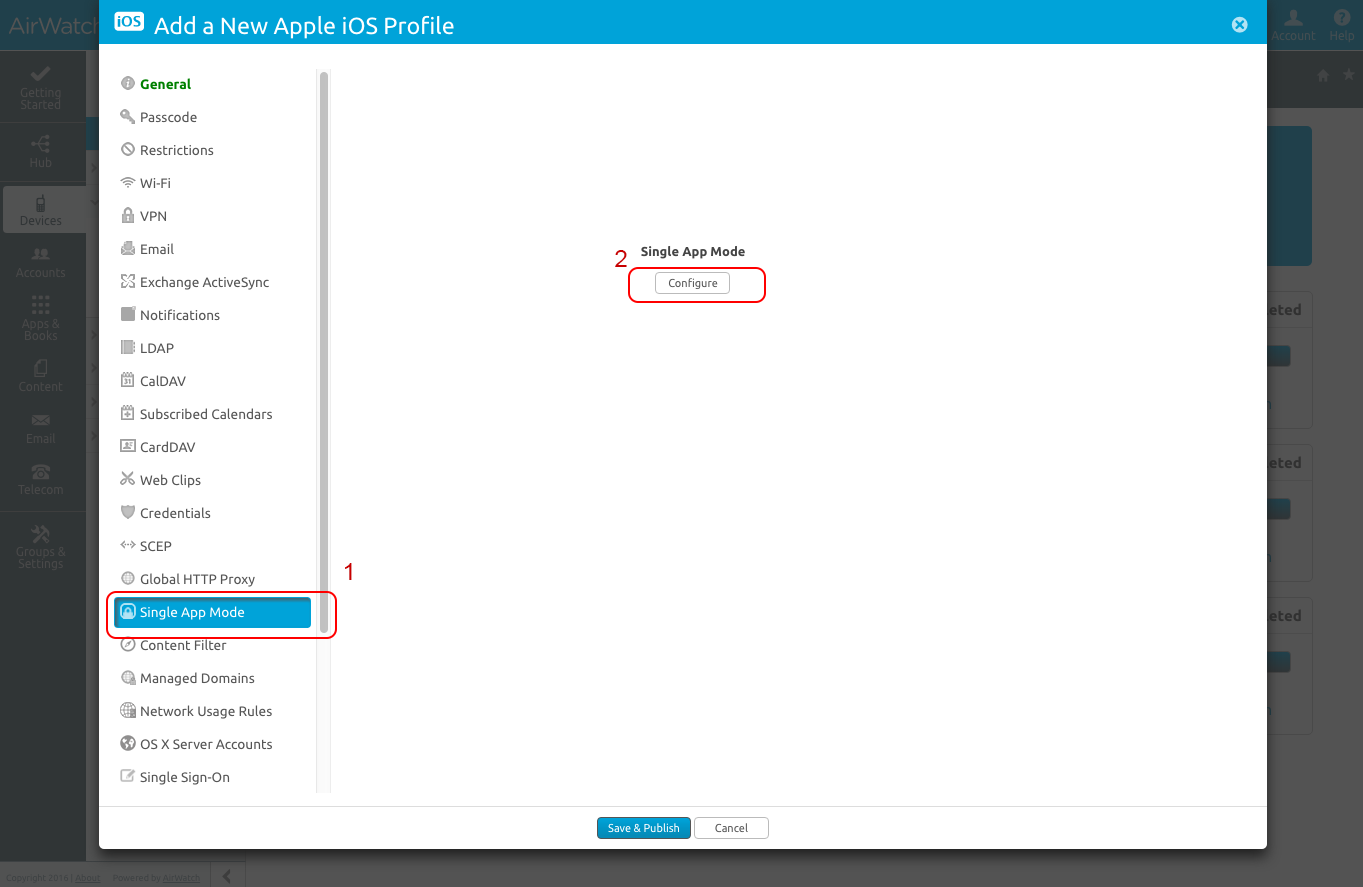Select Content Filter text entry
The height and width of the screenshot is (887, 1363).
click(183, 645)
